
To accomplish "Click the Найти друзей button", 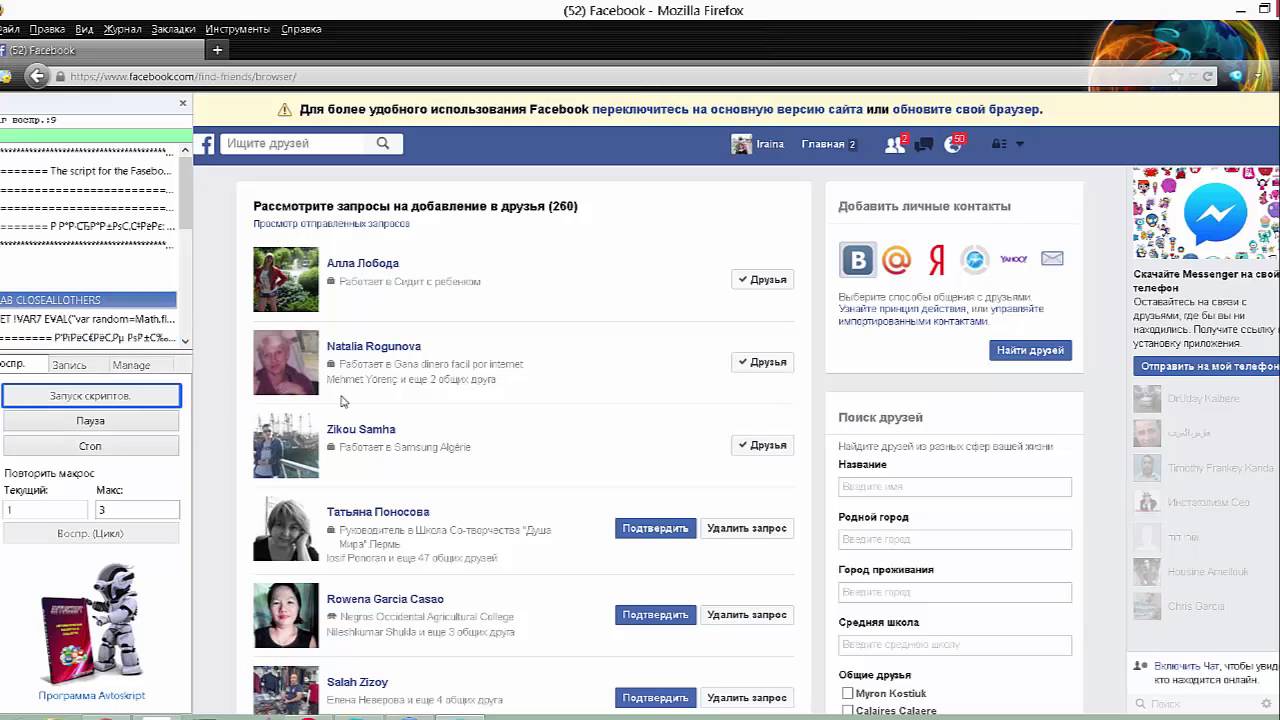I will coord(1030,350).
